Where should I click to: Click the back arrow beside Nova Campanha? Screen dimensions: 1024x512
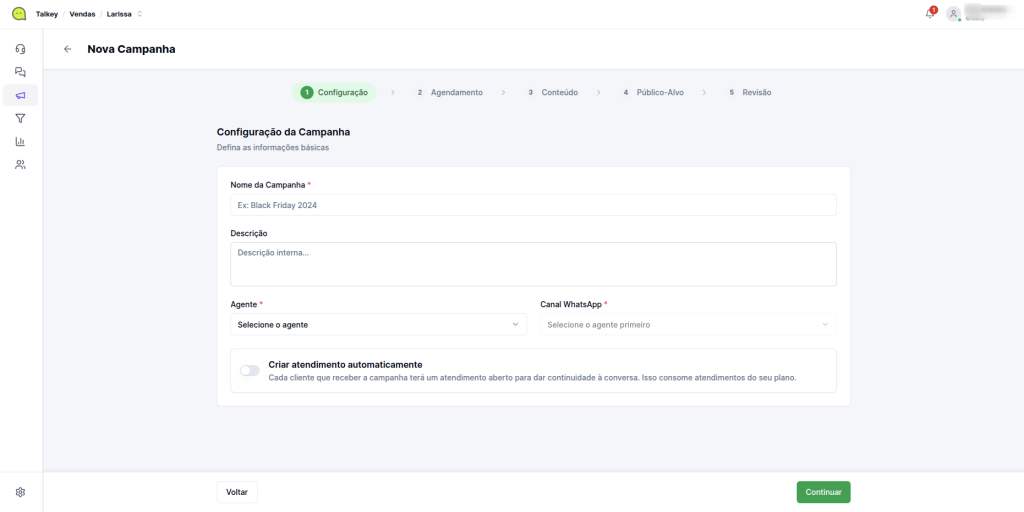pyautogui.click(x=67, y=49)
